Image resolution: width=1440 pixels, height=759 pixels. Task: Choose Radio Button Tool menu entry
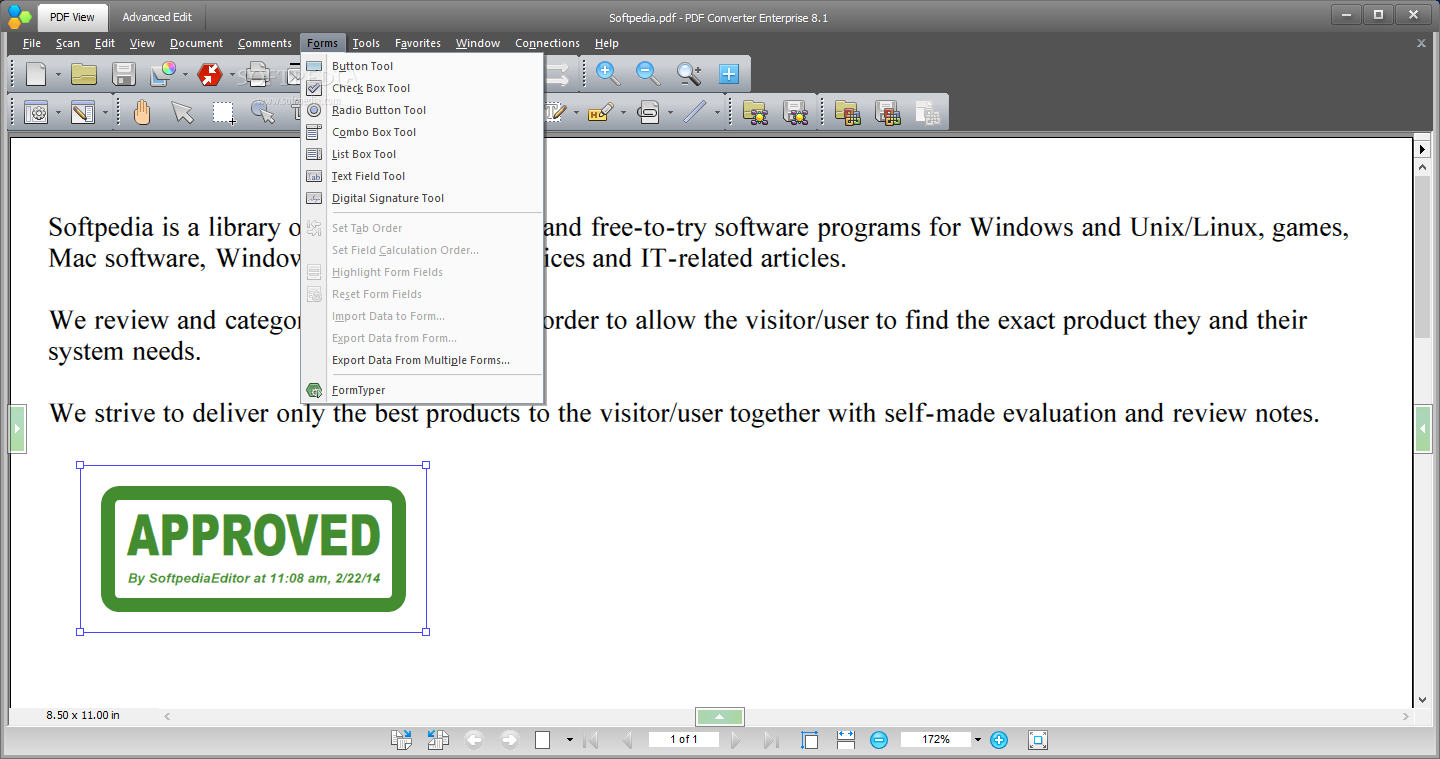(422, 110)
